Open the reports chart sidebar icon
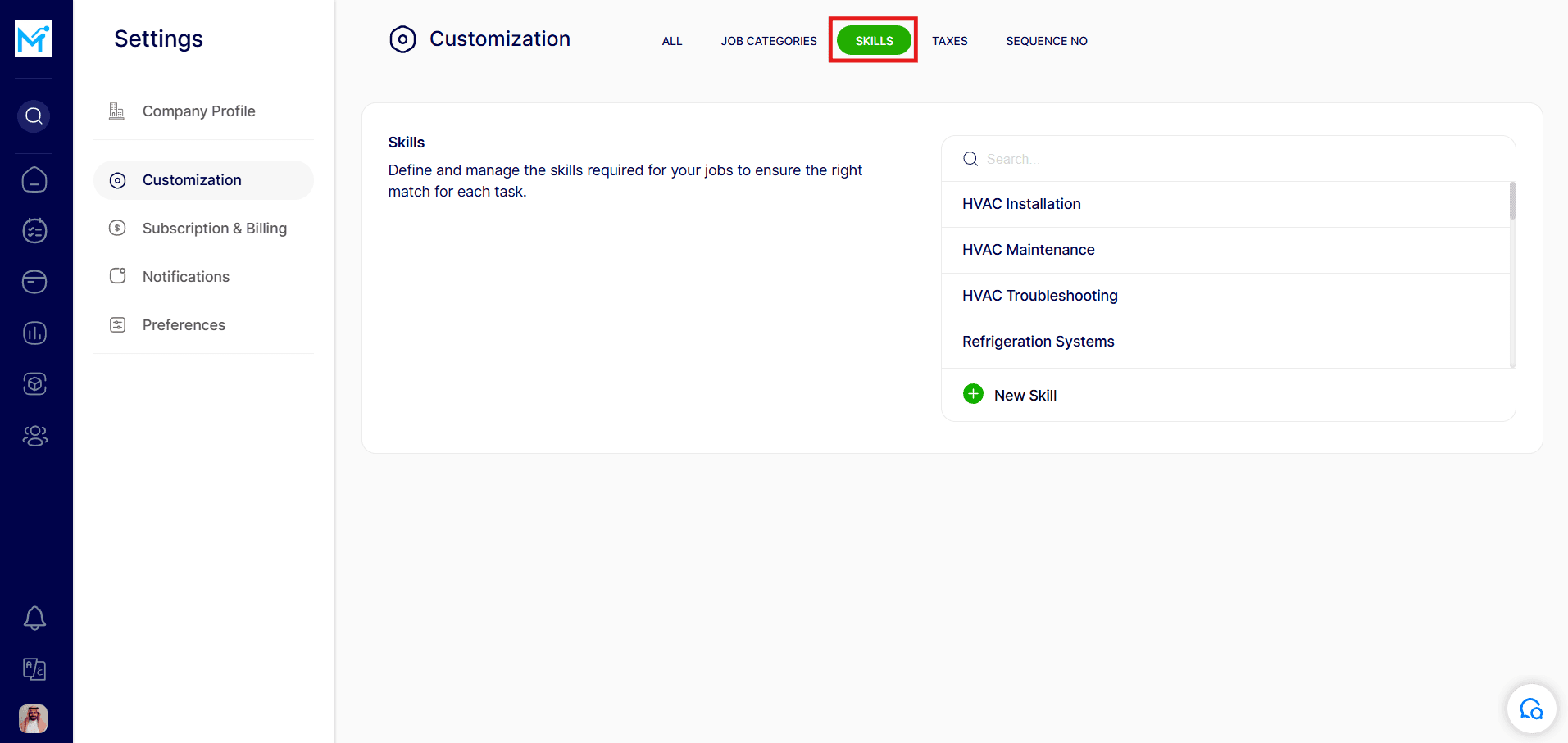Screen dimensions: 1568x743 point(34,333)
